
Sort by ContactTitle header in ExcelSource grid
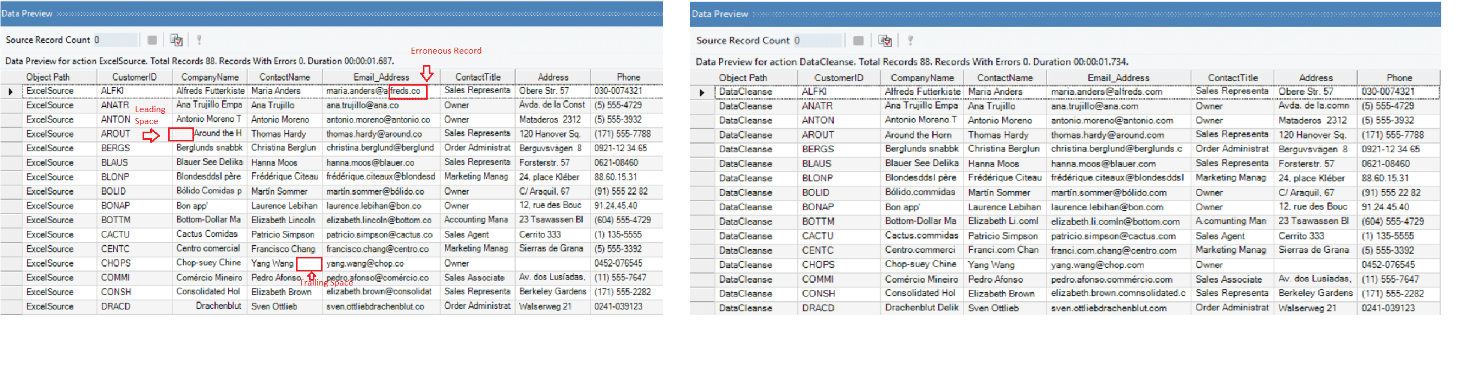pyautogui.click(x=478, y=77)
